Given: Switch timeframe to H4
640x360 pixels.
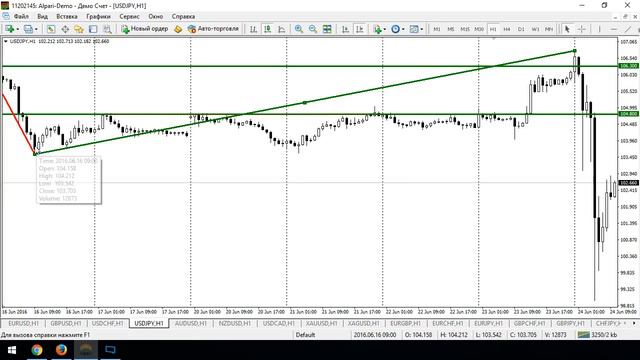Looking at the screenshot, I should 507,29.
